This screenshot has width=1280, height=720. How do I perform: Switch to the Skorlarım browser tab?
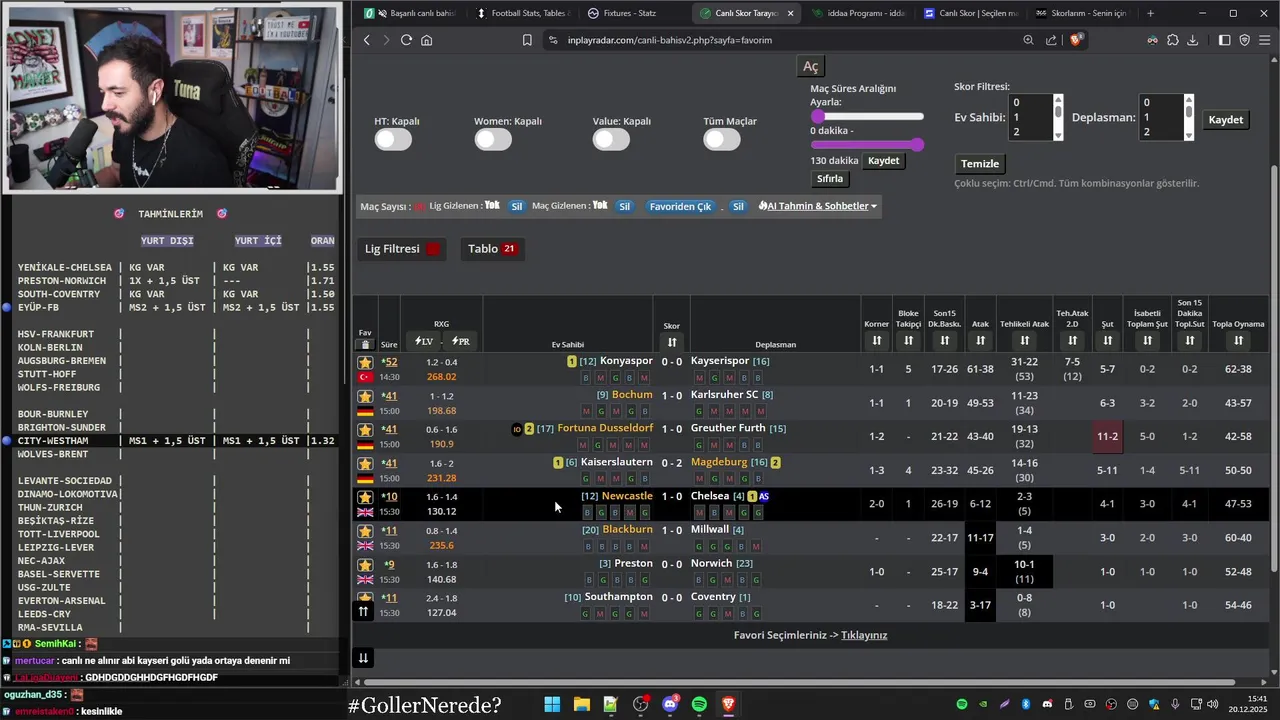click(x=1081, y=13)
